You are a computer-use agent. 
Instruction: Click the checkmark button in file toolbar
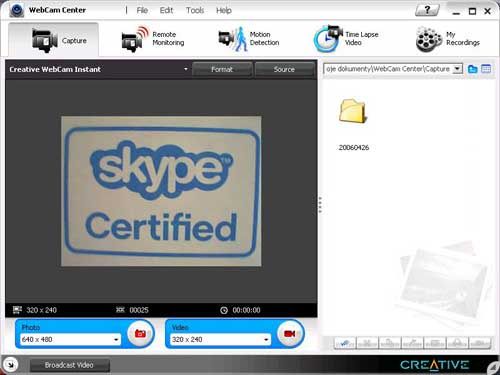pyautogui.click(x=345, y=343)
